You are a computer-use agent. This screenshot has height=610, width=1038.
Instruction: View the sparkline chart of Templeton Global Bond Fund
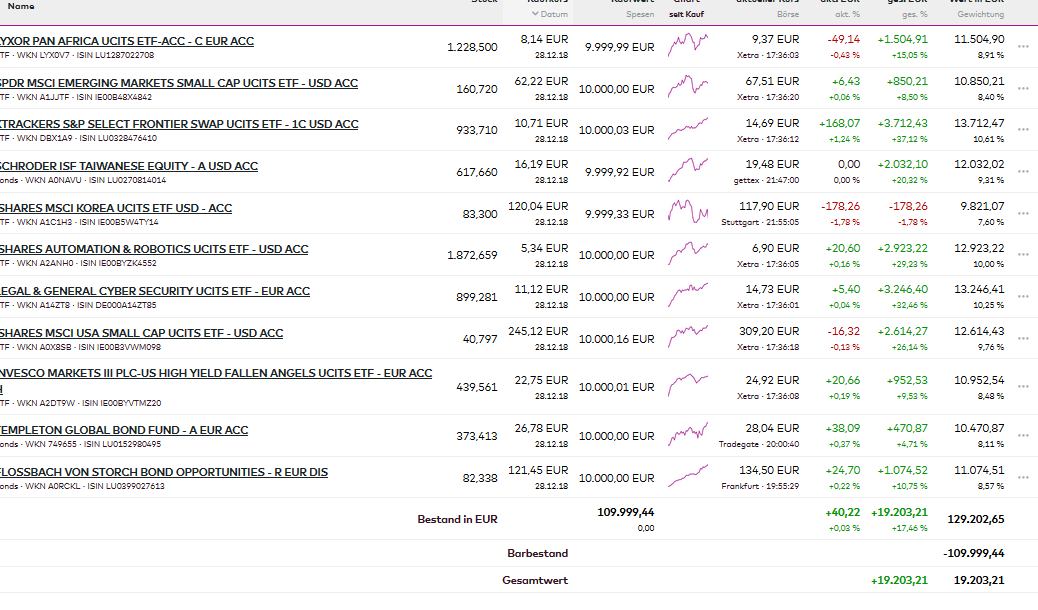coord(688,434)
